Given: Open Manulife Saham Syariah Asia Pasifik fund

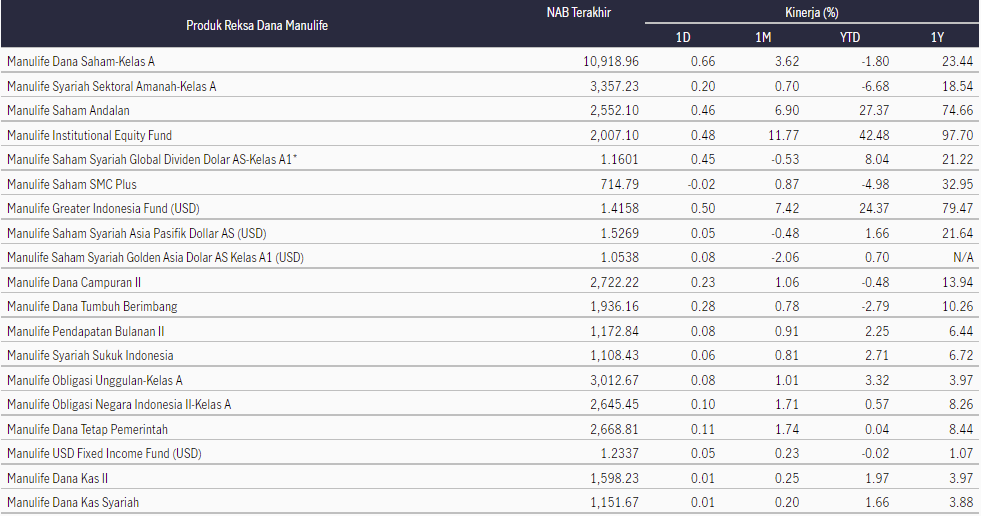Looking at the screenshot, I should click(x=136, y=233).
